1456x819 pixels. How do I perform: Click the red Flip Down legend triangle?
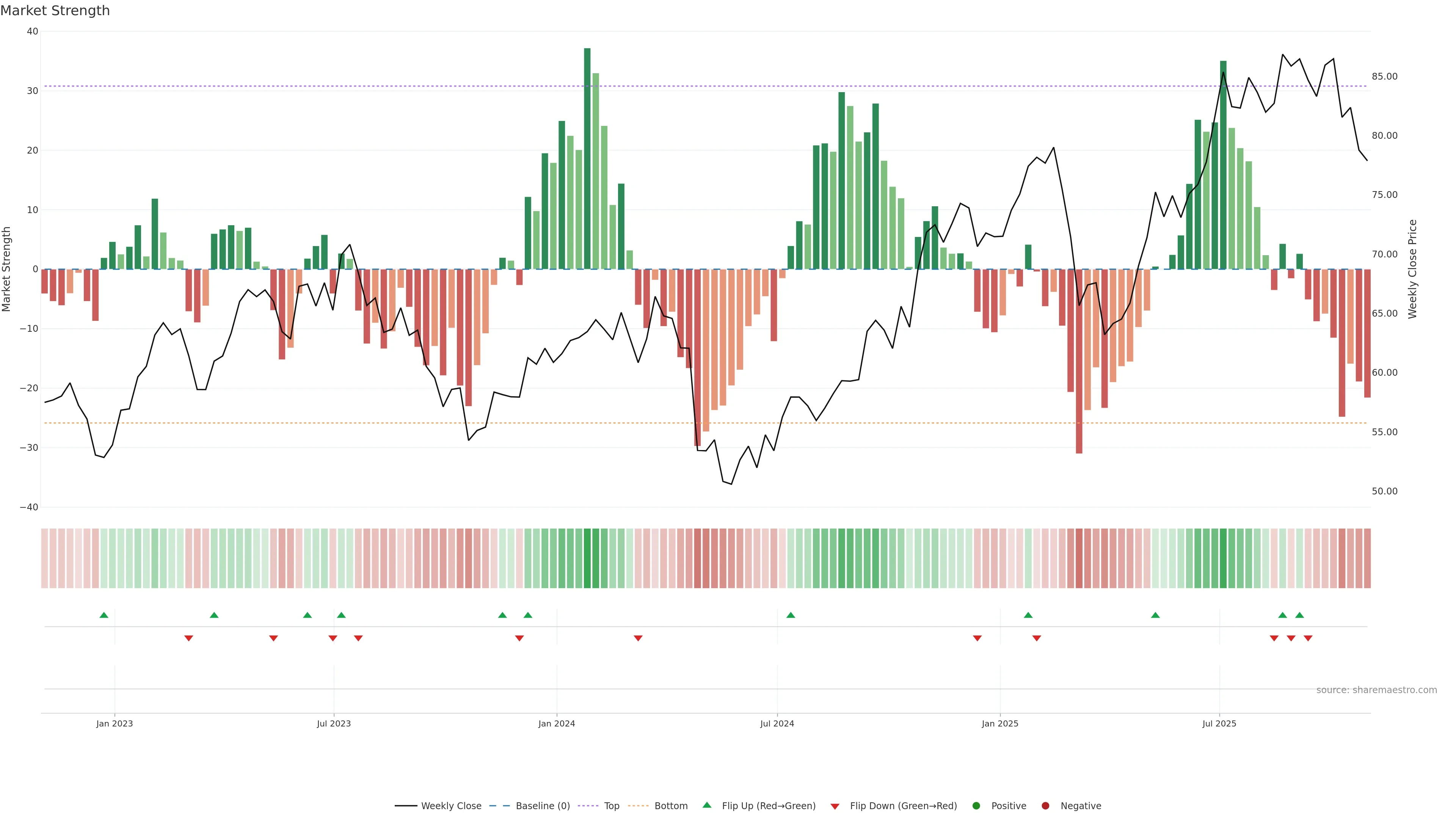(x=835, y=806)
